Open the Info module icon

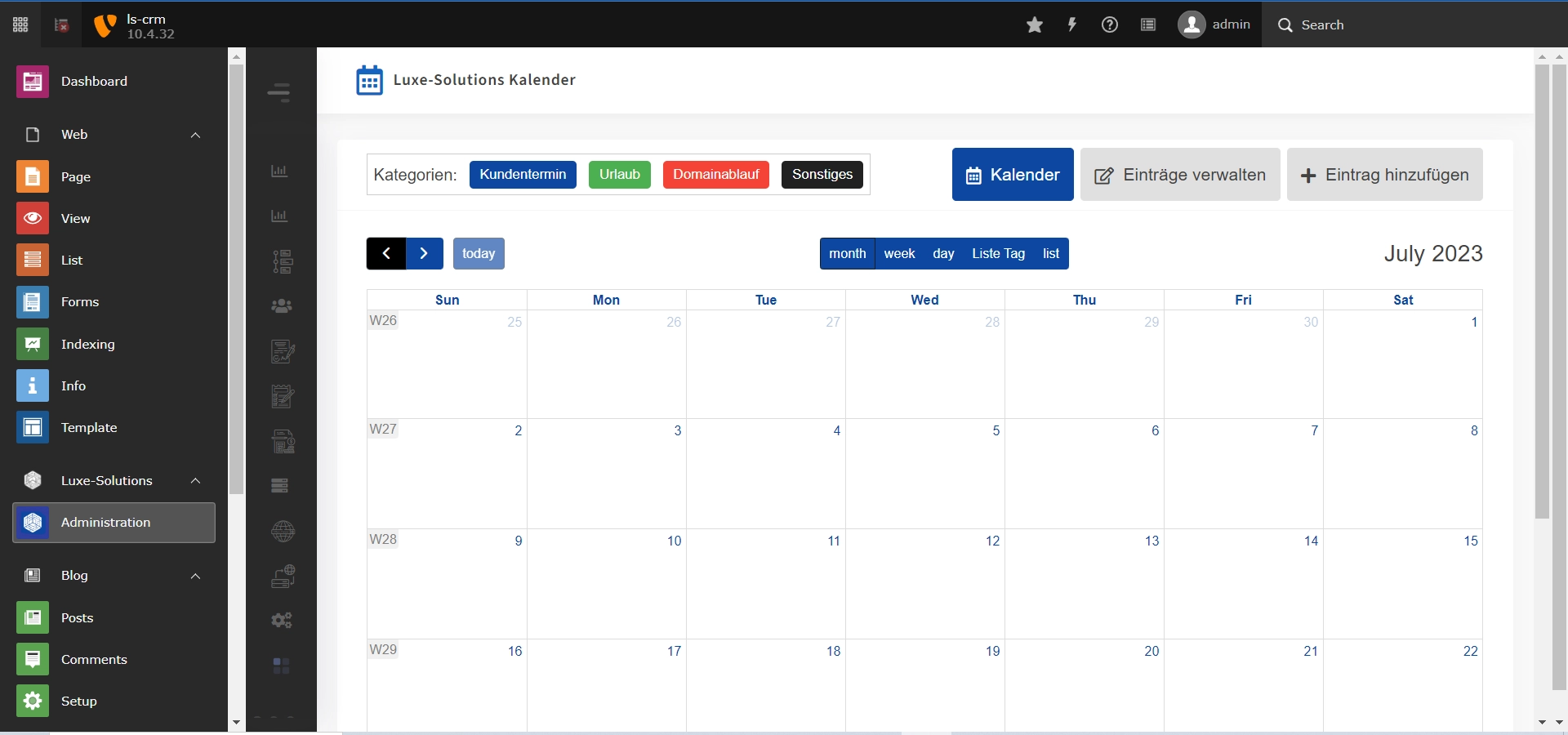point(33,385)
